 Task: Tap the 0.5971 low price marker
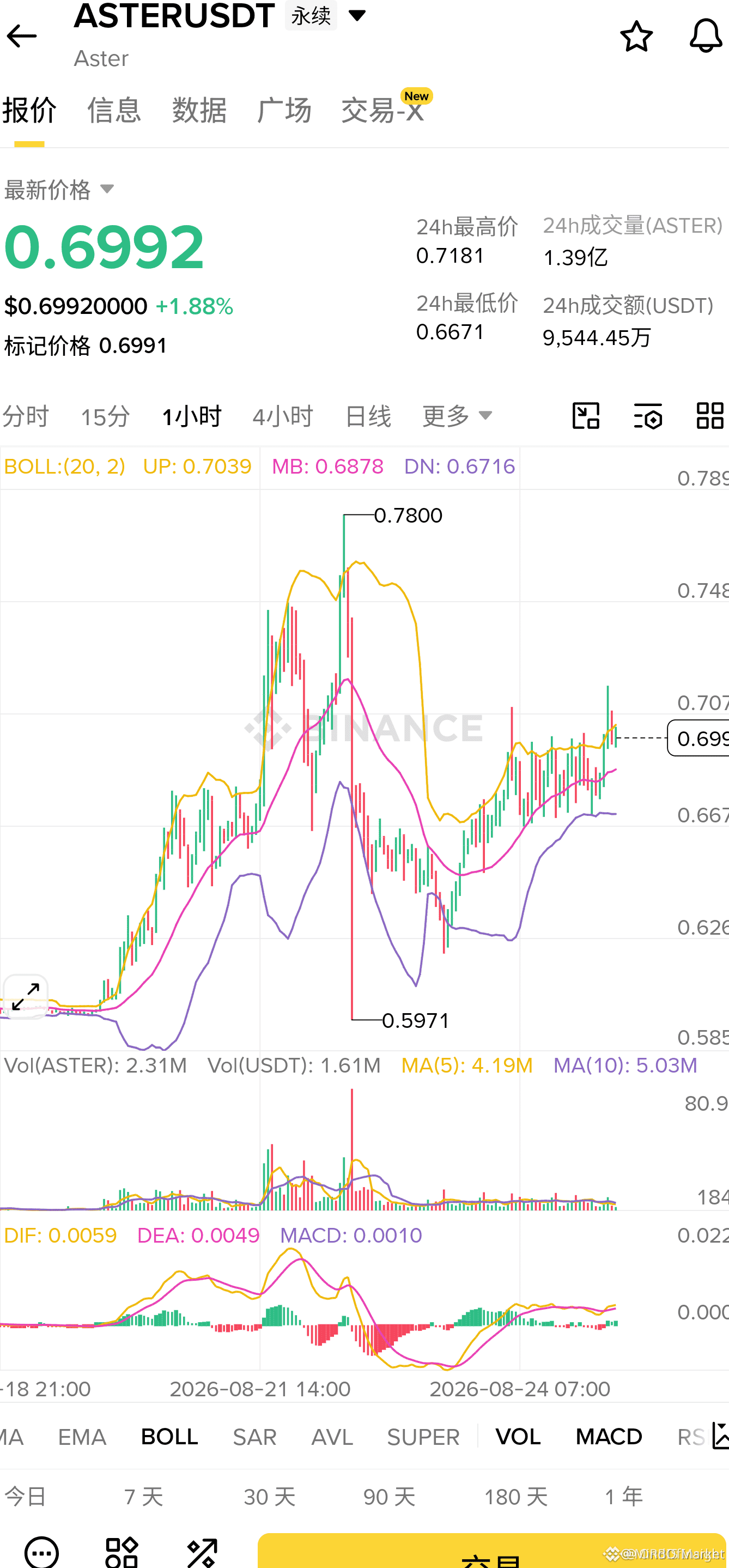416,1021
